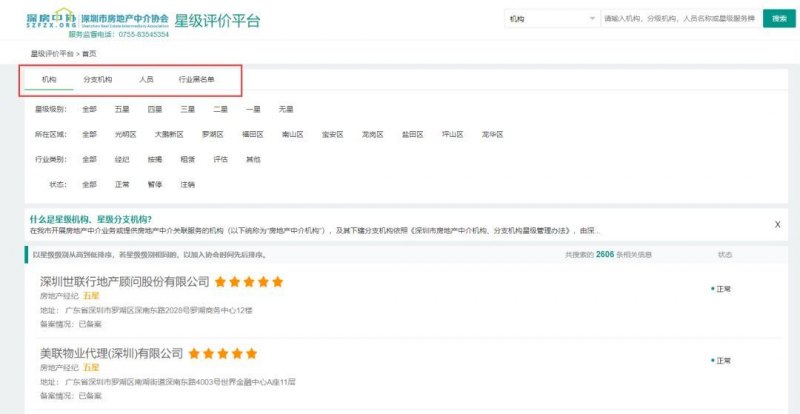The height and width of the screenshot is (414, 800).
Task: Click the 世界金融中心A座11层 address line
Action: [x=168, y=381]
